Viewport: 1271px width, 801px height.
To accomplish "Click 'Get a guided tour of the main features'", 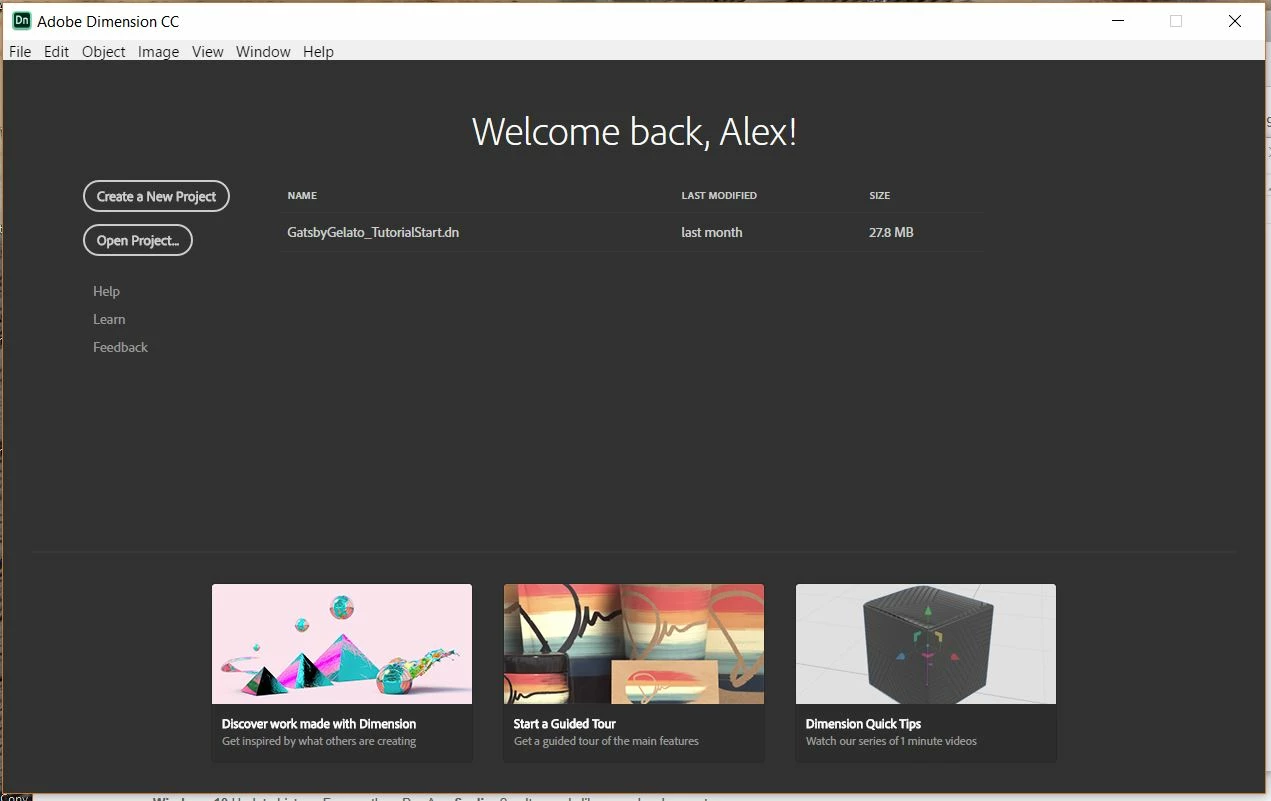I will 606,741.
